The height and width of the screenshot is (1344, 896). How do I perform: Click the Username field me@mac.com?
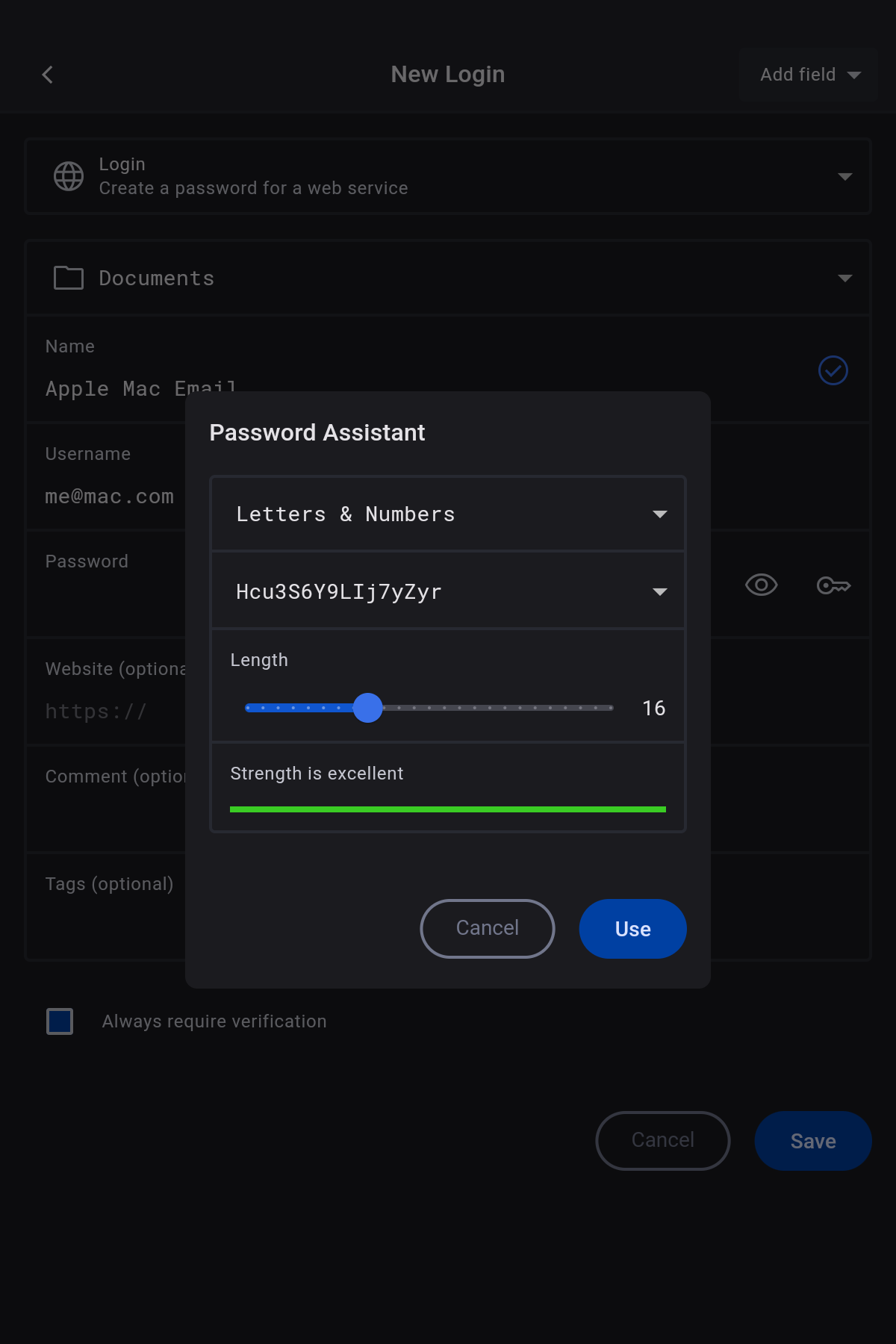pos(110,497)
